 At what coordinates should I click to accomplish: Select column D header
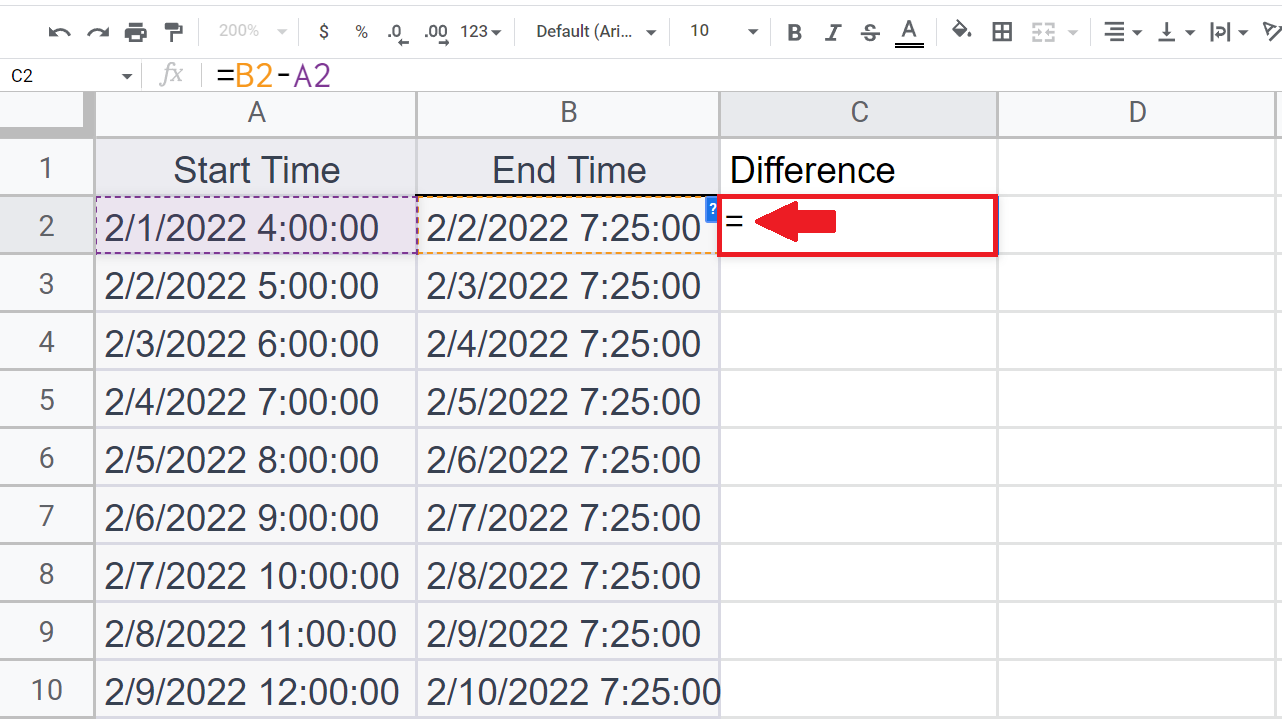(x=1138, y=114)
